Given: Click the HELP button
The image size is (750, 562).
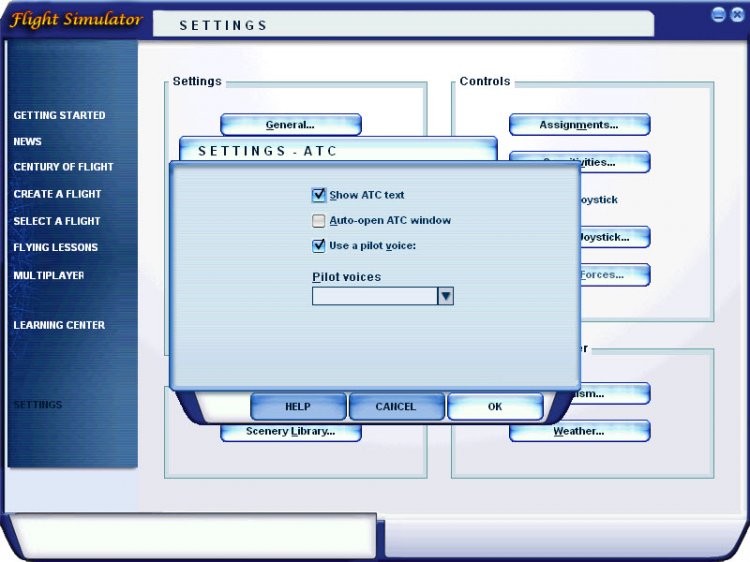Looking at the screenshot, I should 298,407.
